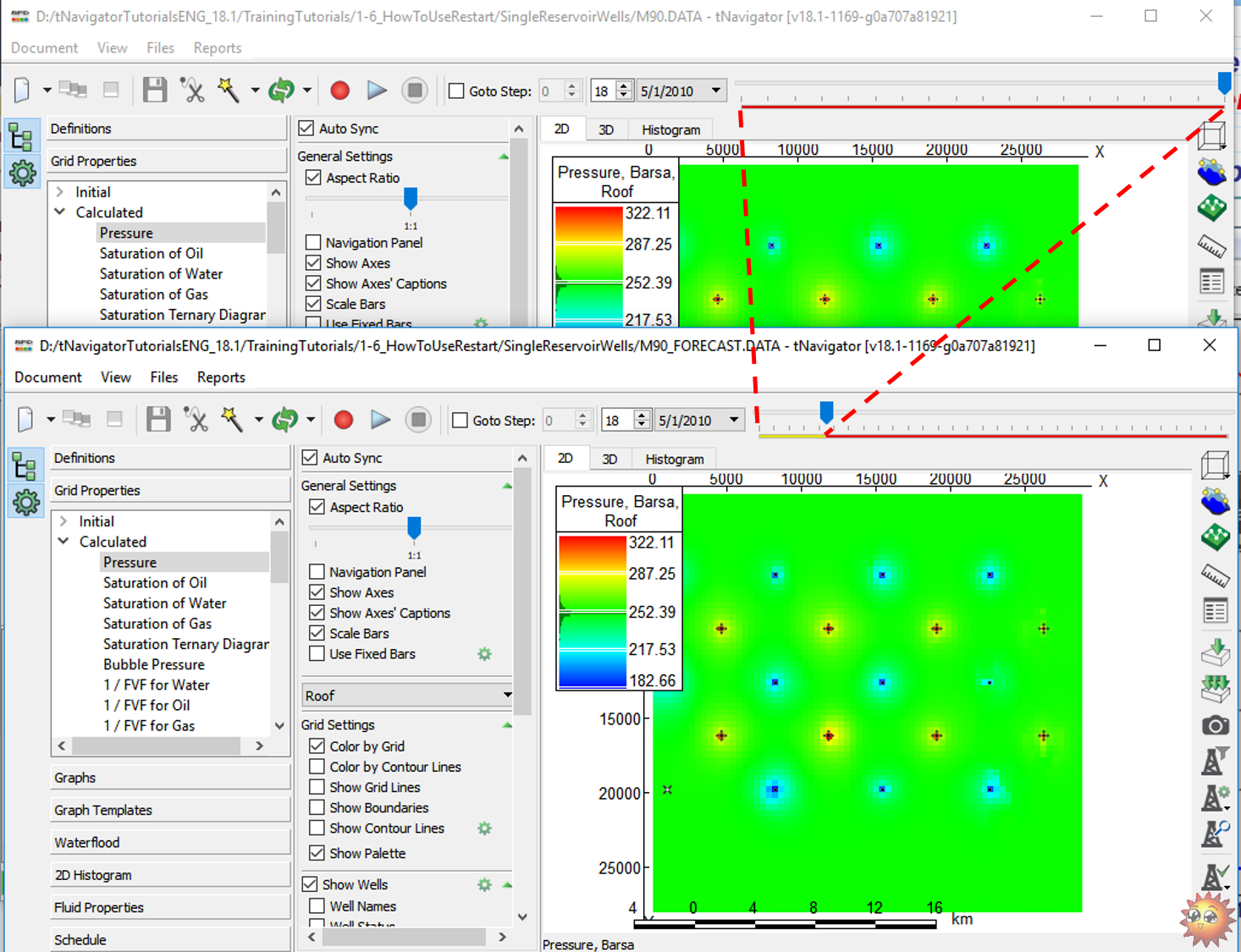The image size is (1241, 952).
Task: Click the magic wand icon in M90_FORECAST window
Action: pyautogui.click(x=231, y=419)
